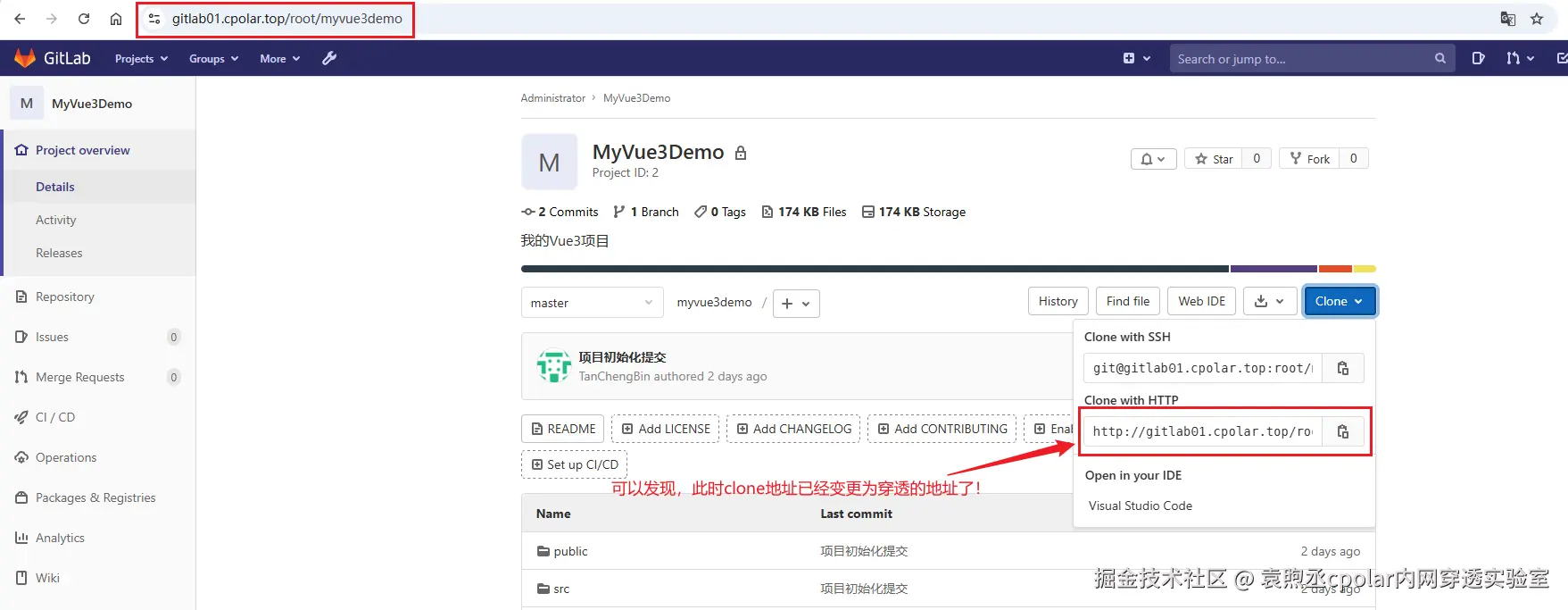Click the History button
This screenshot has width=1568, height=610.
coord(1058,301)
